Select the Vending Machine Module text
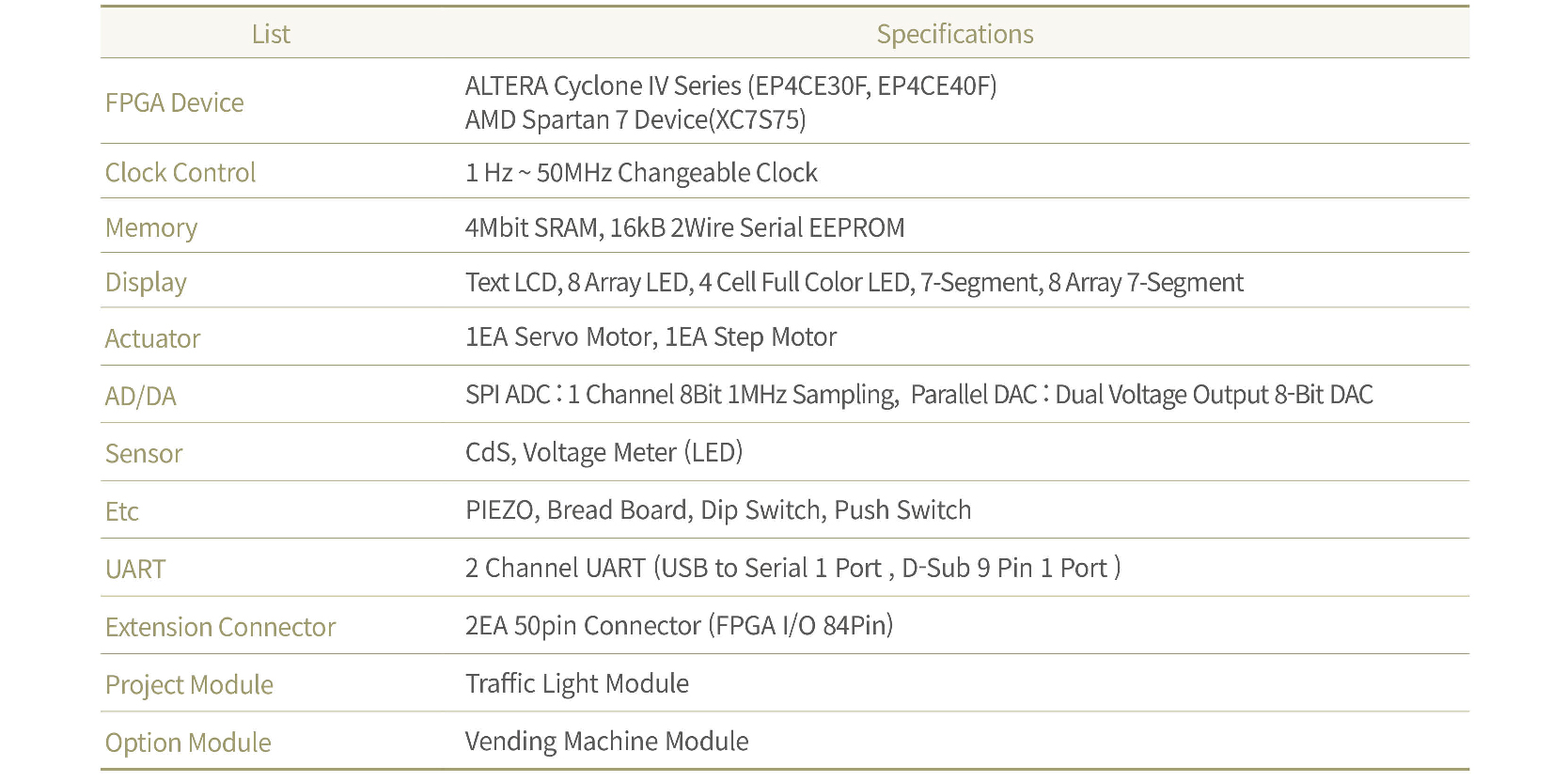1568x782 pixels. [x=606, y=742]
